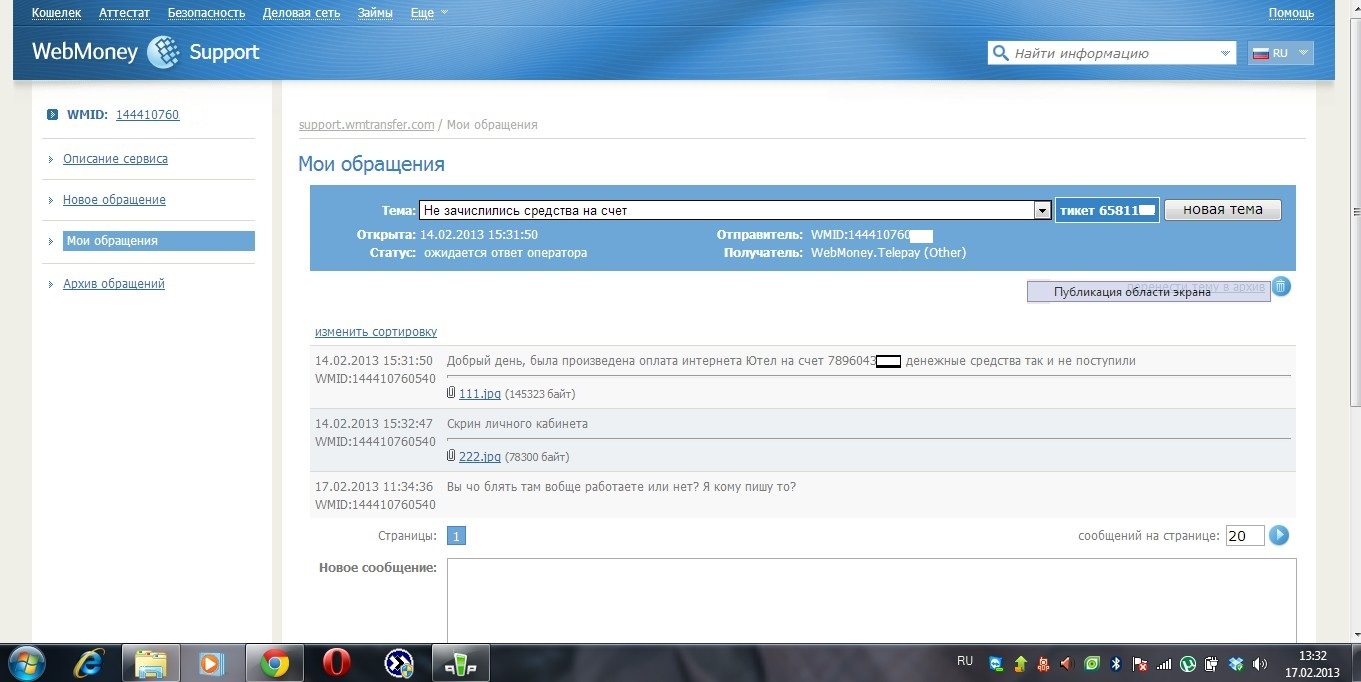Image resolution: width=1361 pixels, height=682 pixels.
Task: Go to next page with the blue arrow
Action: click(1279, 535)
